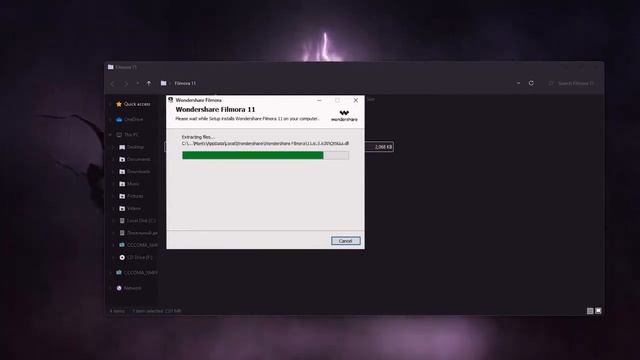640x360 pixels.
Task: Open recent locations dropdown in Explorer
Action: (138, 83)
